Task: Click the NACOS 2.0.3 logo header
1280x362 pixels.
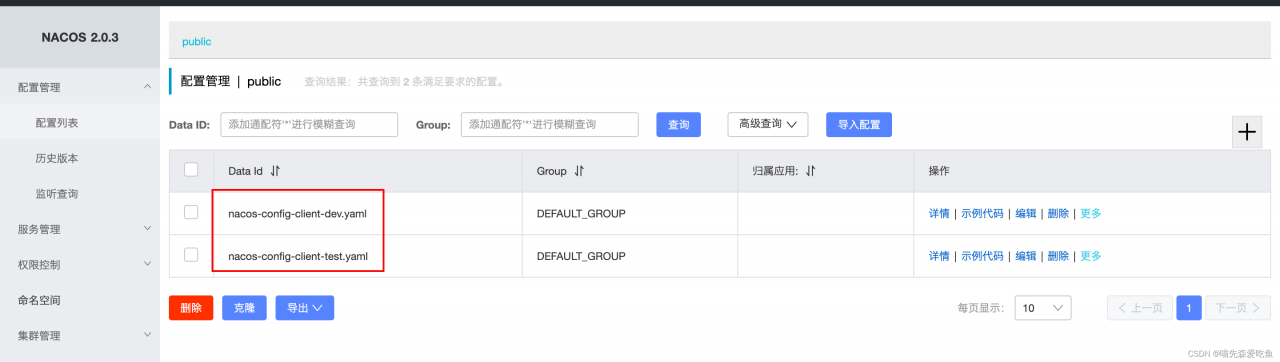Action: point(80,37)
